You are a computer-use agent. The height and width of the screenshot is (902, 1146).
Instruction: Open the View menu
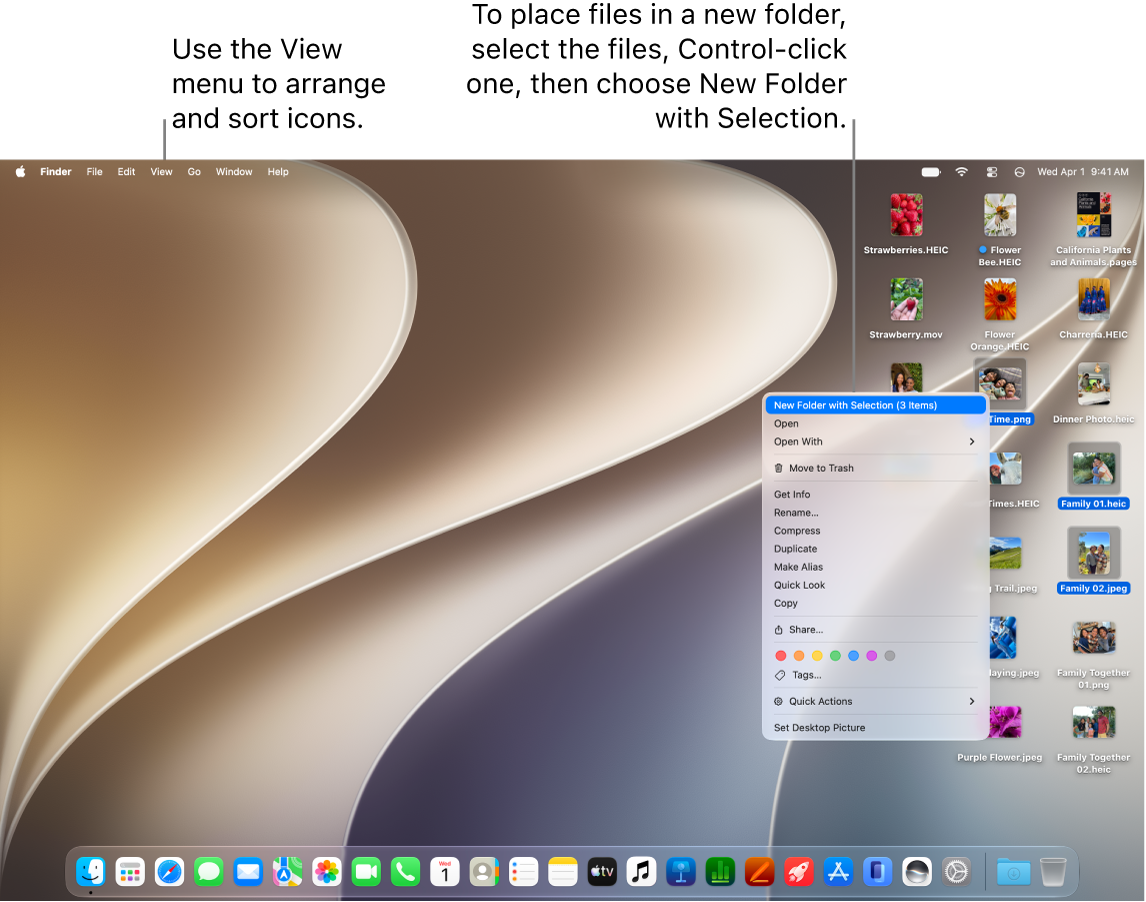tap(162, 172)
